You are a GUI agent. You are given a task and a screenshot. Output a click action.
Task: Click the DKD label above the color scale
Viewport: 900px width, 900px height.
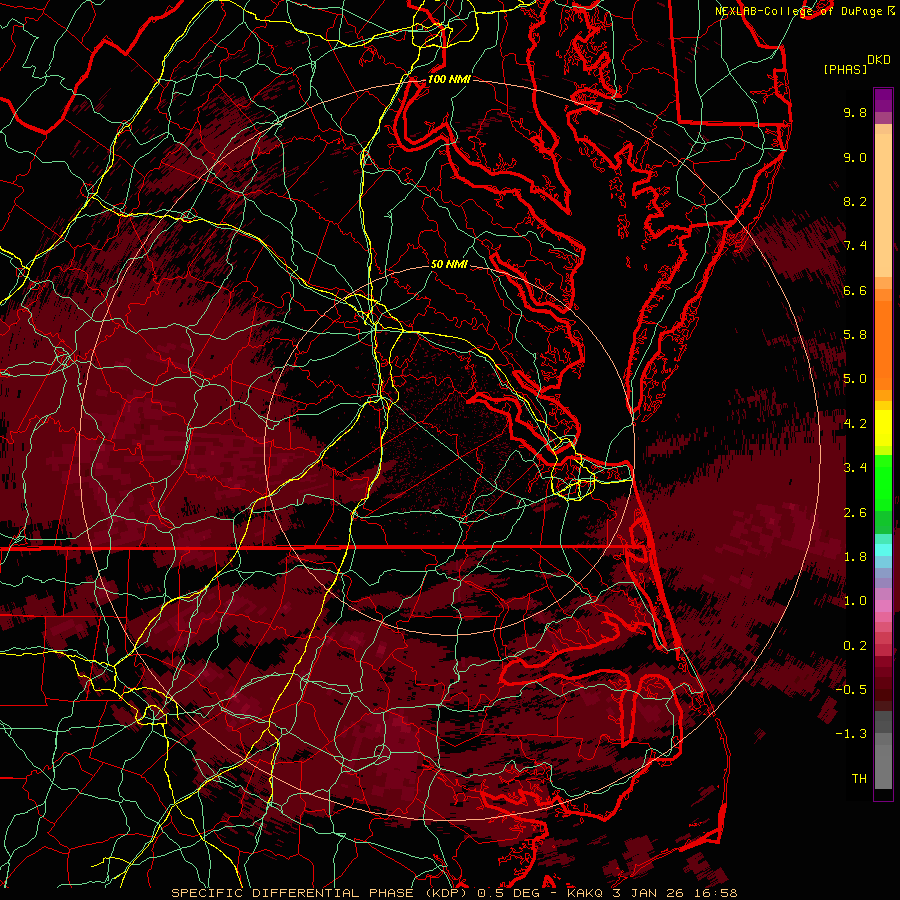click(879, 59)
